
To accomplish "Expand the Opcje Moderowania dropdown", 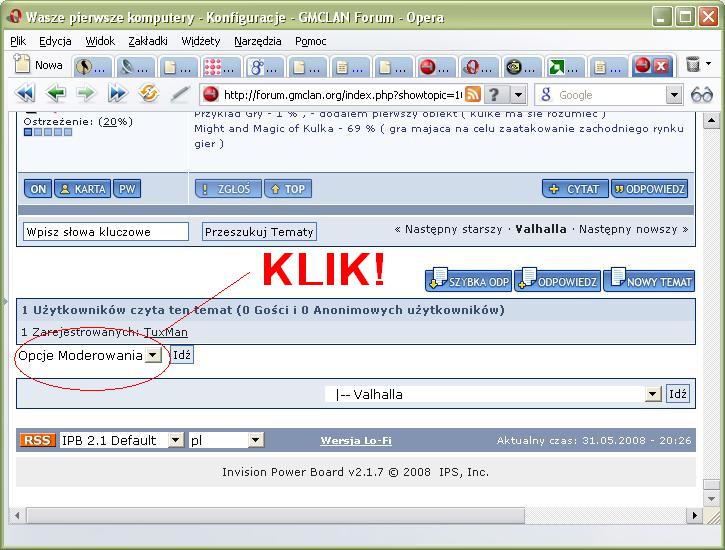I will click(152, 355).
